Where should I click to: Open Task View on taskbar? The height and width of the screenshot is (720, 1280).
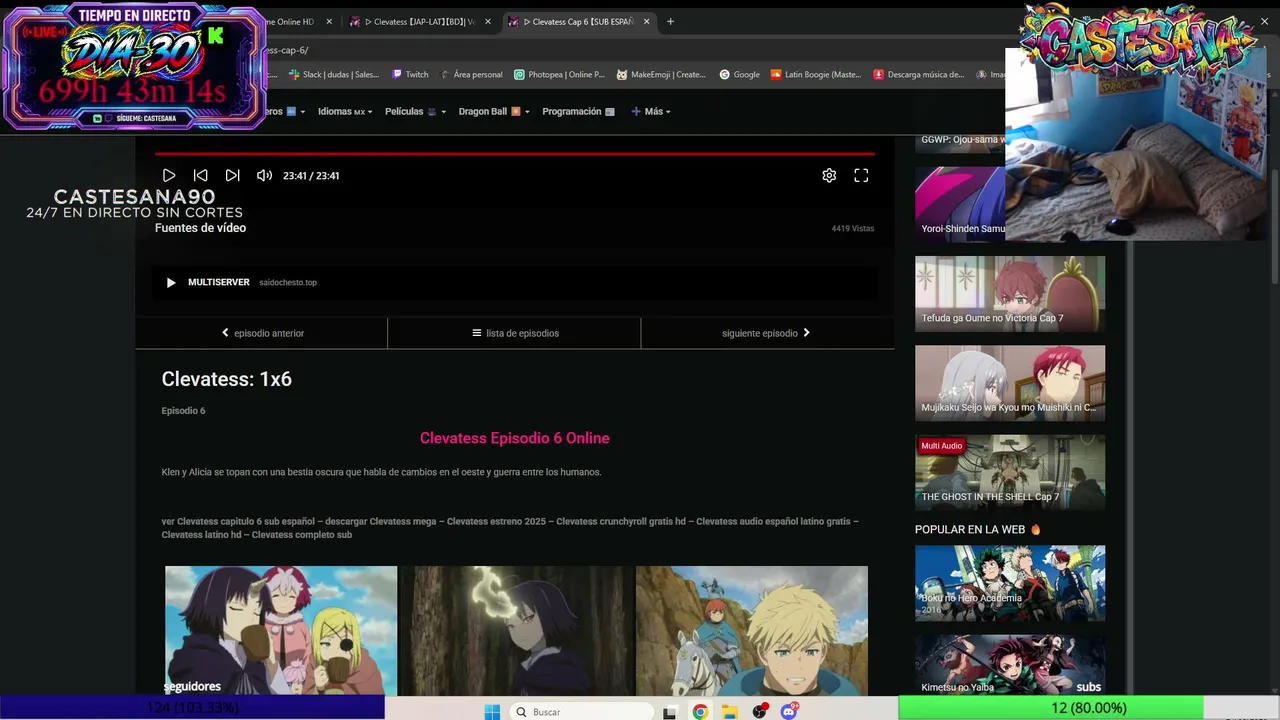coord(670,712)
